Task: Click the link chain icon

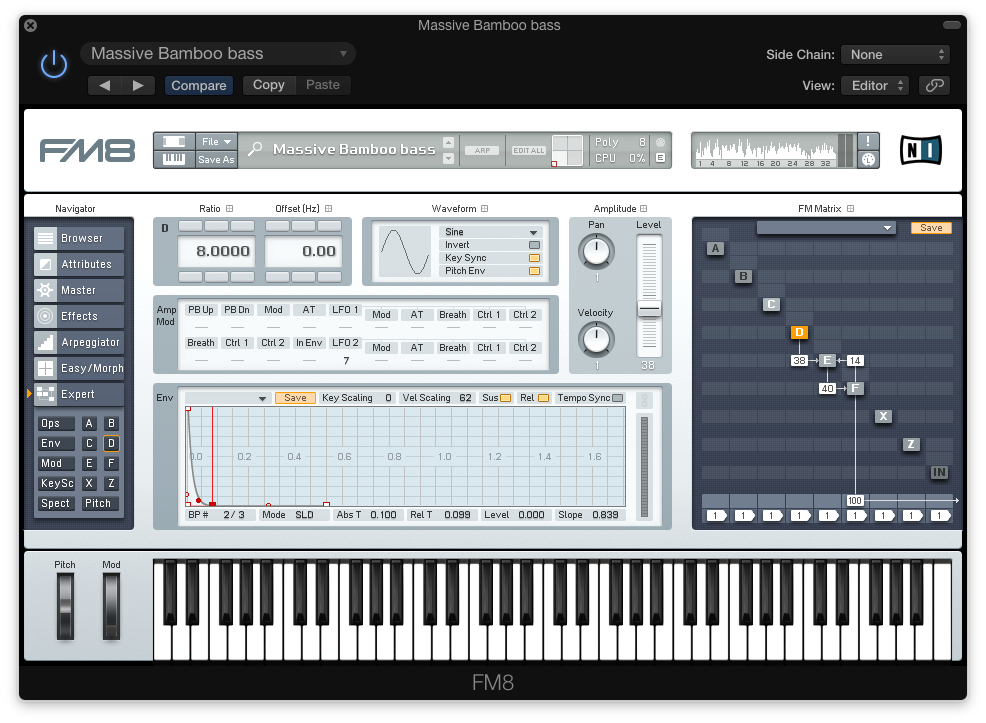Action: 934,85
